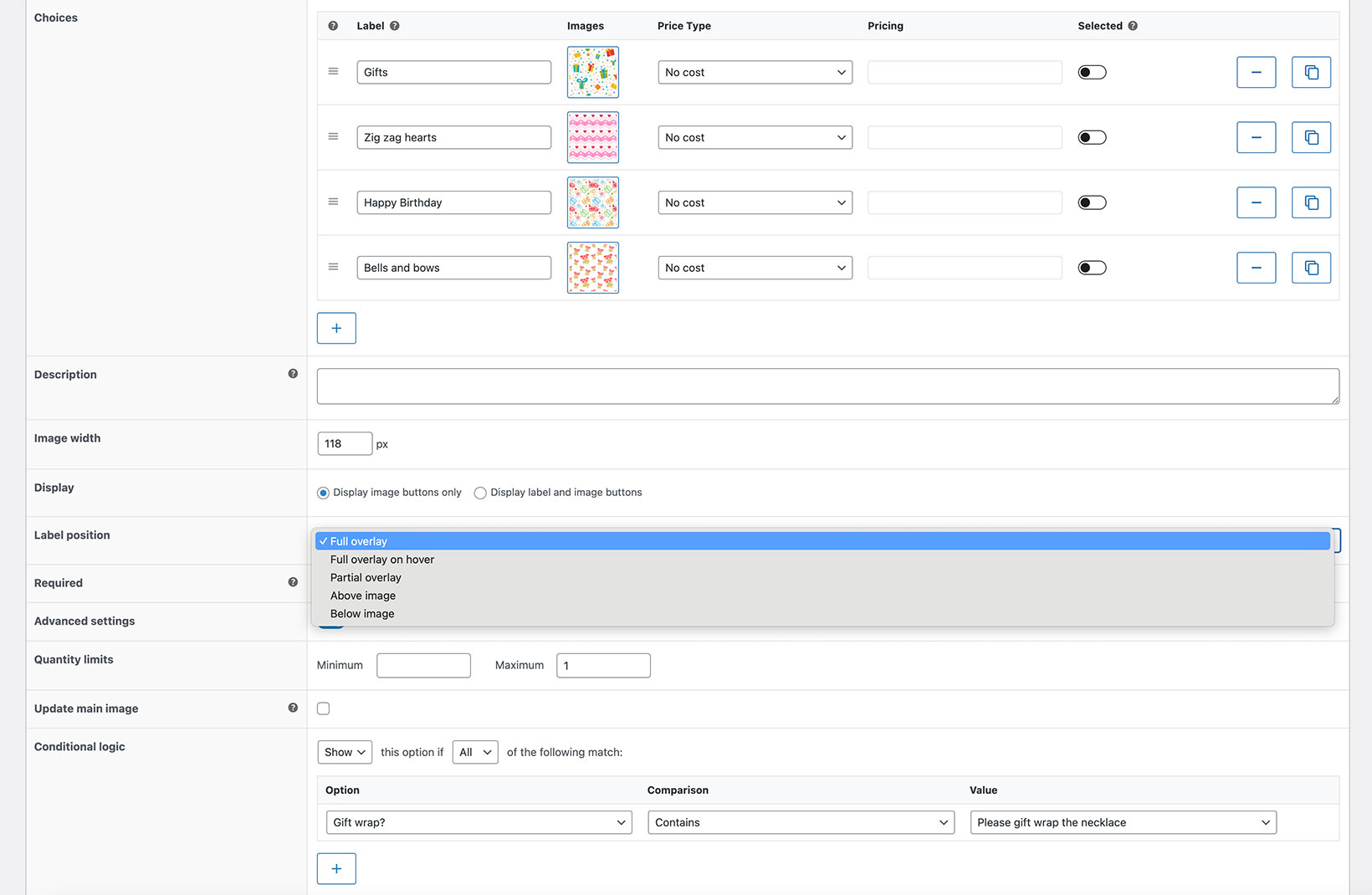This screenshot has width=1372, height=895.
Task: Expand the Gift wrap? option dropdown
Action: 479,823
